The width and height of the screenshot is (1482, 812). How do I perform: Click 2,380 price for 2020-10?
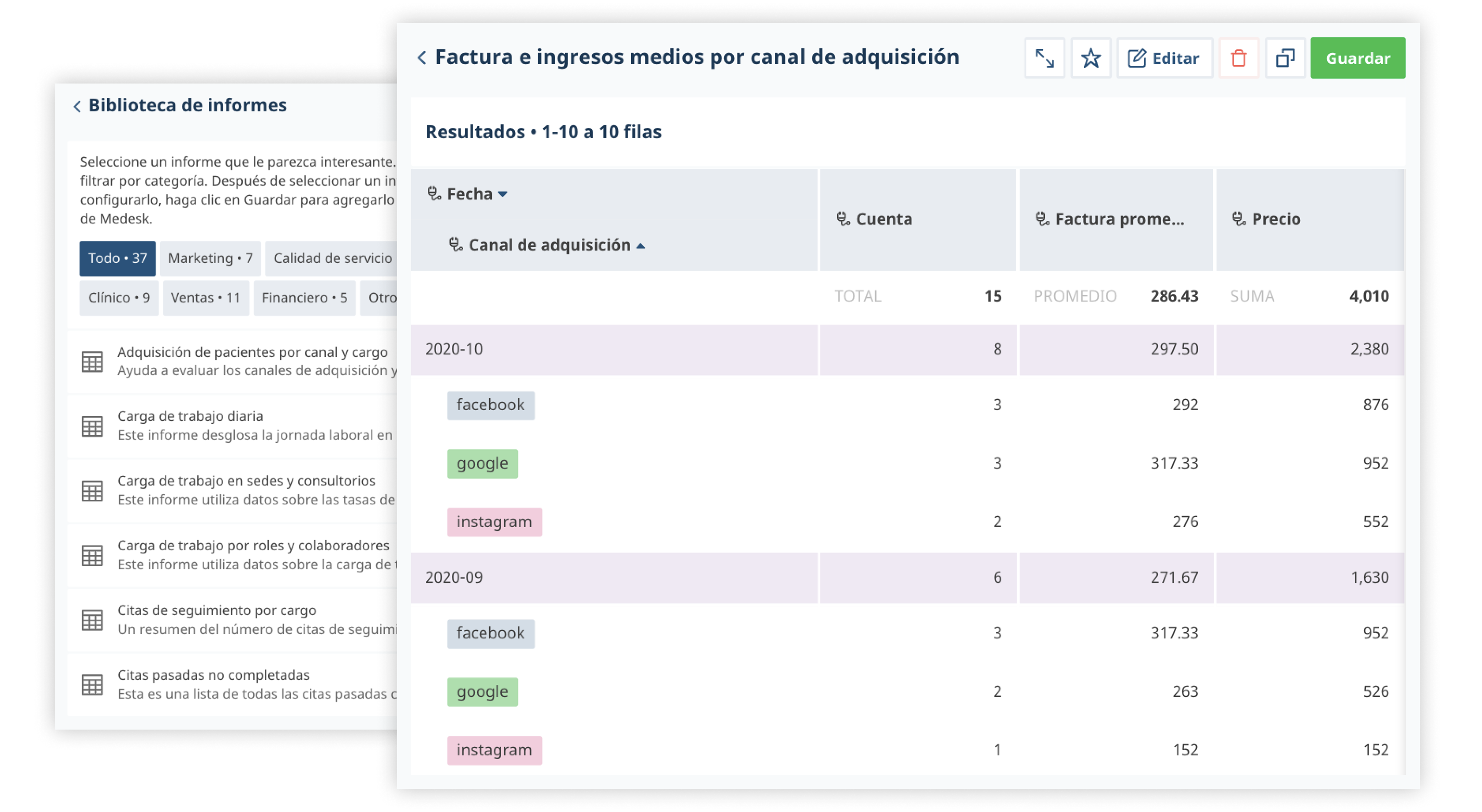coord(1369,350)
